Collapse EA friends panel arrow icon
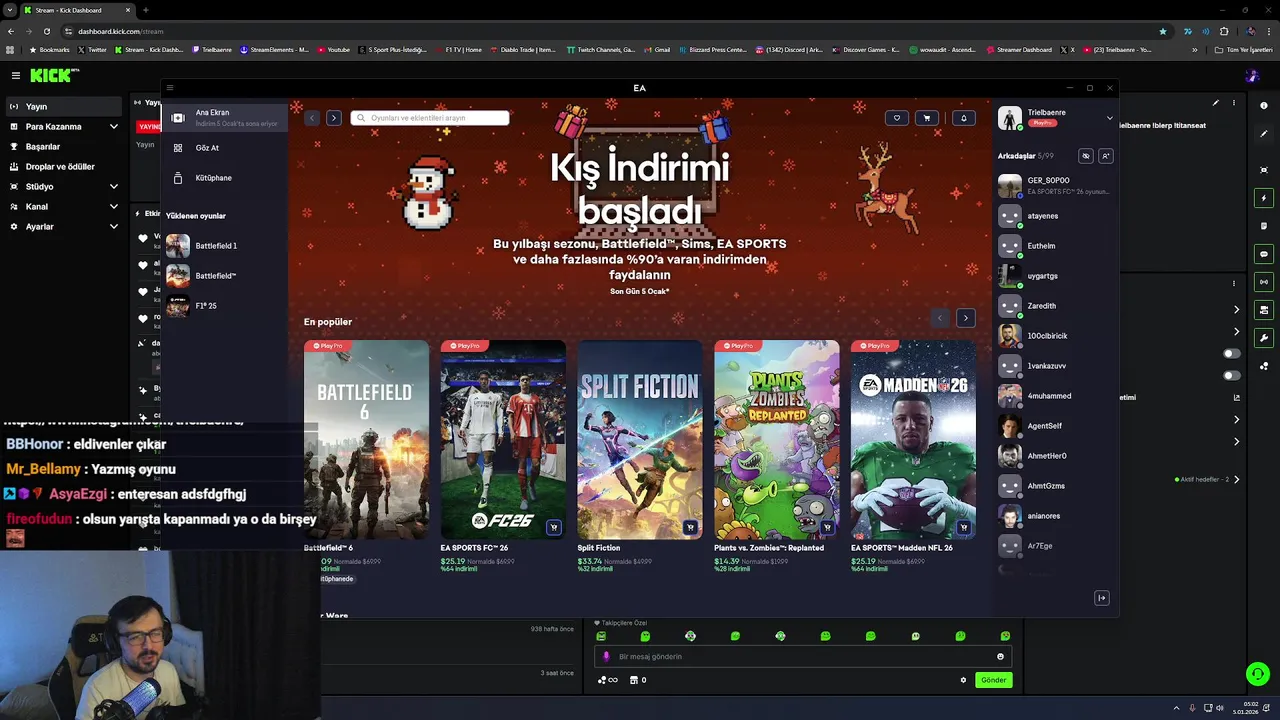Image resolution: width=1280 pixels, height=720 pixels. click(1102, 598)
